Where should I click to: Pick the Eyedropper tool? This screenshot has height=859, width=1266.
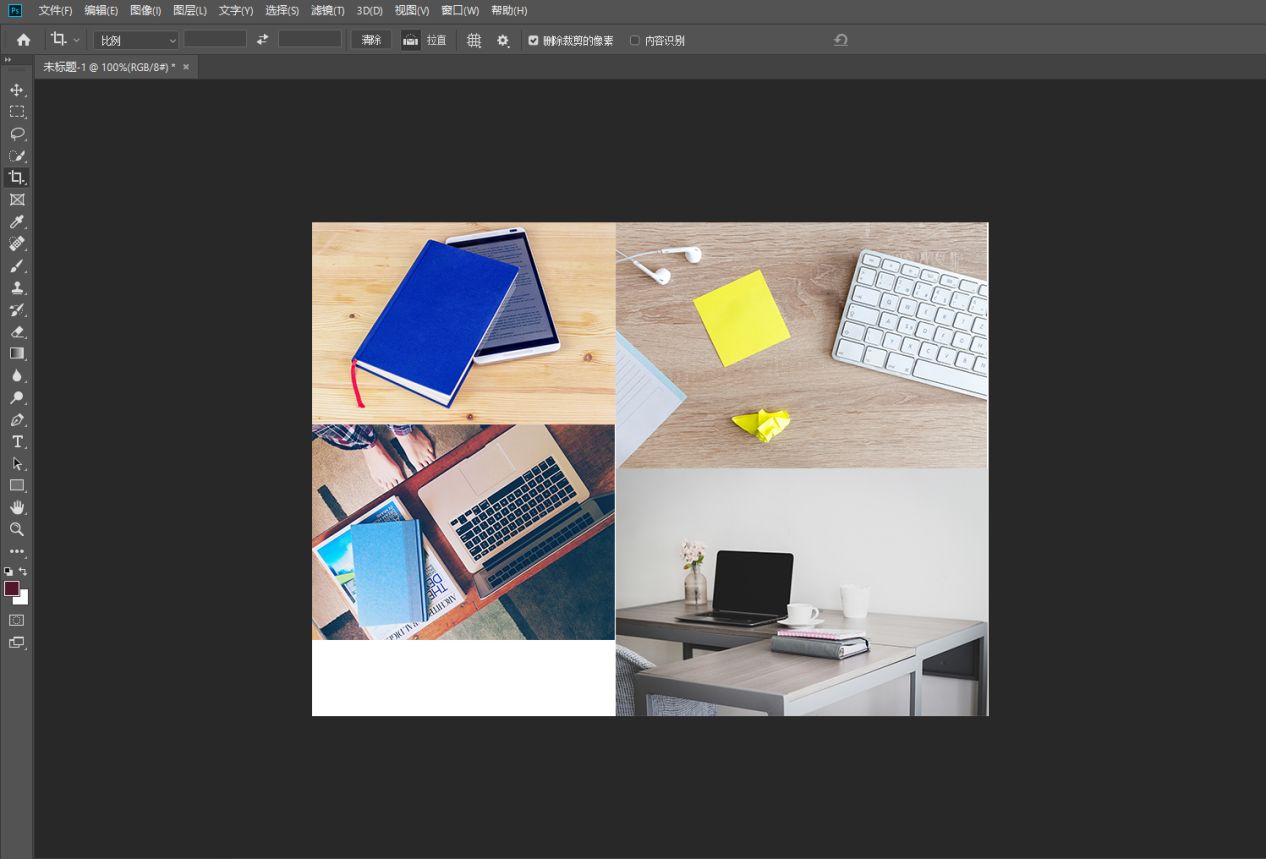(x=17, y=222)
